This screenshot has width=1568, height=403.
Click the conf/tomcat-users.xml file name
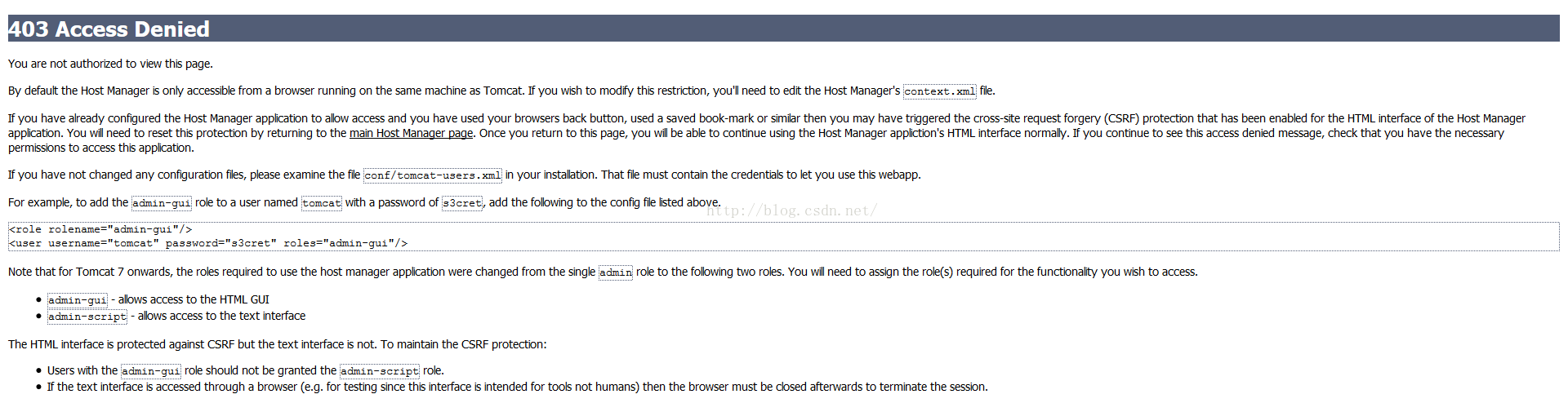point(433,175)
